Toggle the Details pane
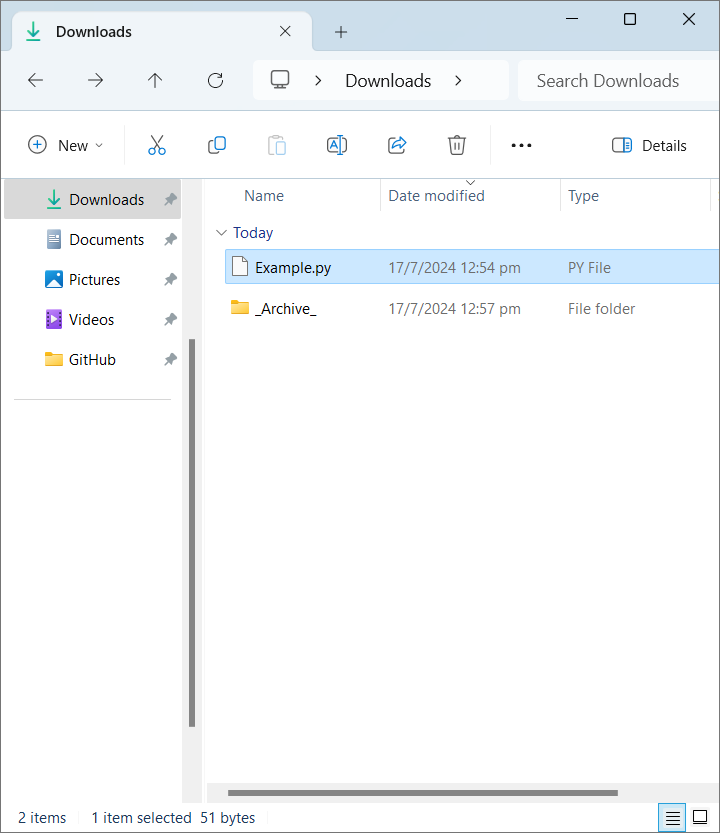The width and height of the screenshot is (720, 833). pyautogui.click(x=649, y=145)
